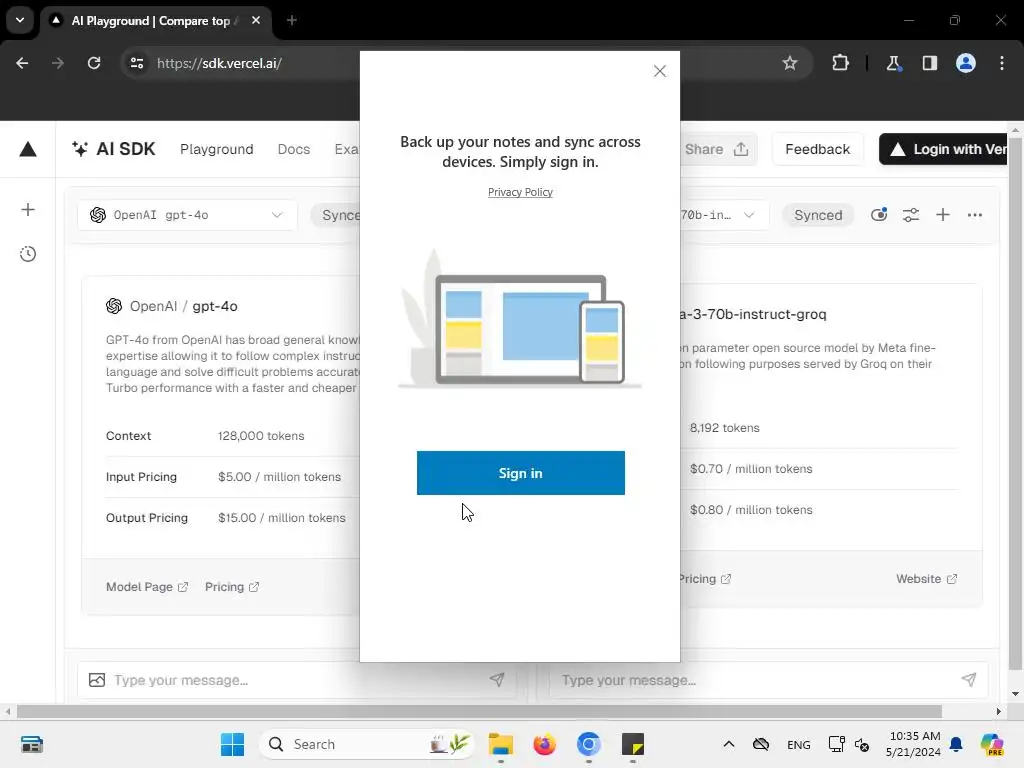Reload the page with refresh icon
Image resolution: width=1024 pixels, height=768 pixels.
point(94,63)
